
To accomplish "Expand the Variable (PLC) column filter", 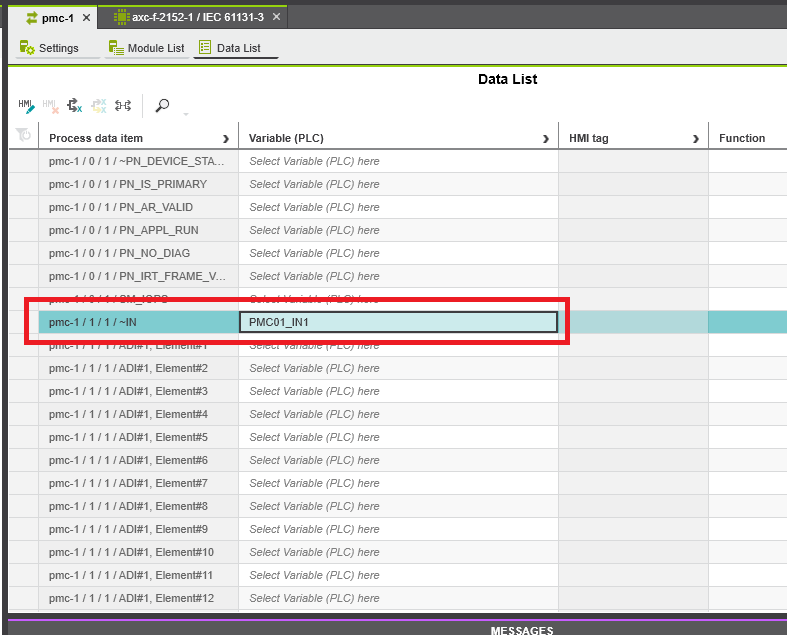I will 545,139.
